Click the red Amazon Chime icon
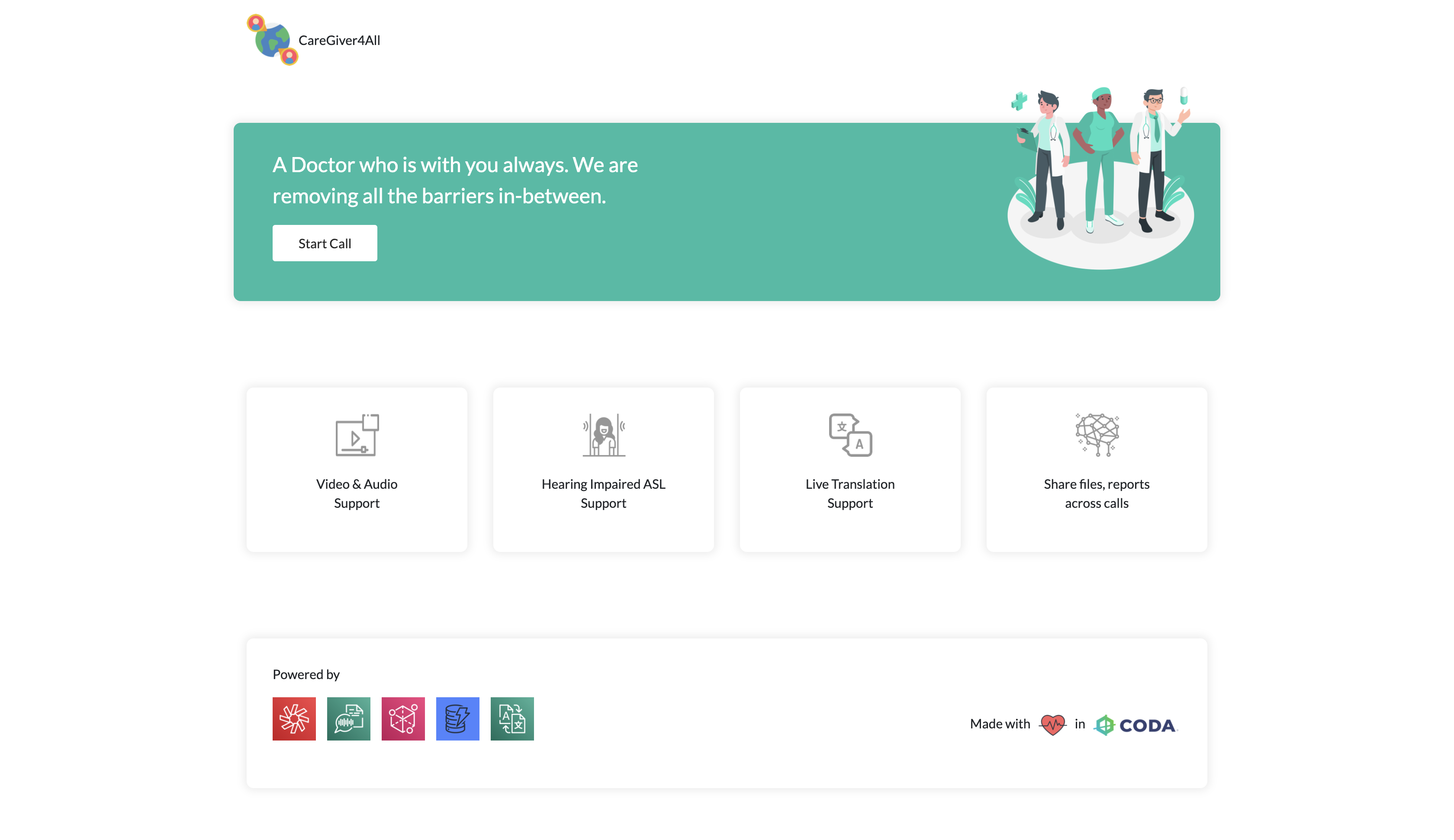The width and height of the screenshot is (1454, 840). pos(294,718)
